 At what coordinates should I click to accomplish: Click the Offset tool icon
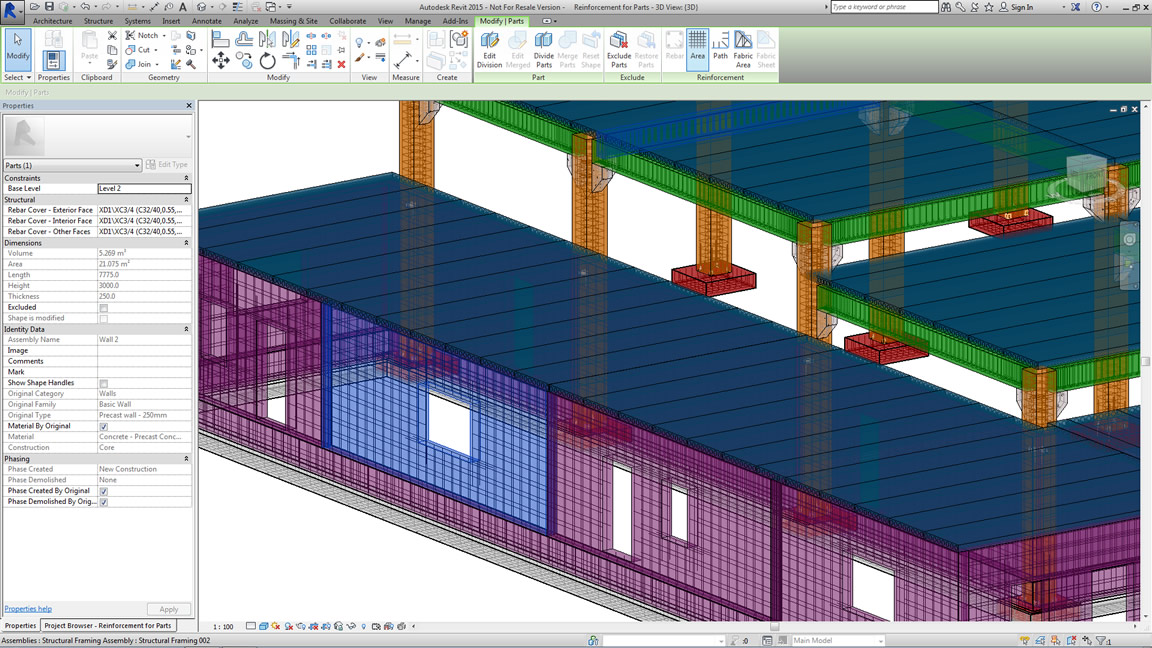244,38
